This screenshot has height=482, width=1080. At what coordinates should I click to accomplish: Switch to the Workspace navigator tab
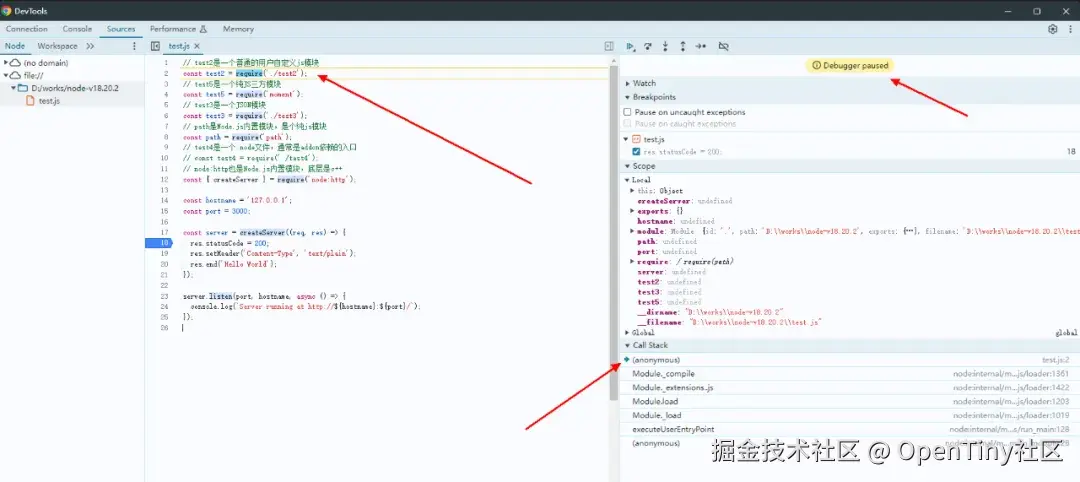click(x=57, y=46)
